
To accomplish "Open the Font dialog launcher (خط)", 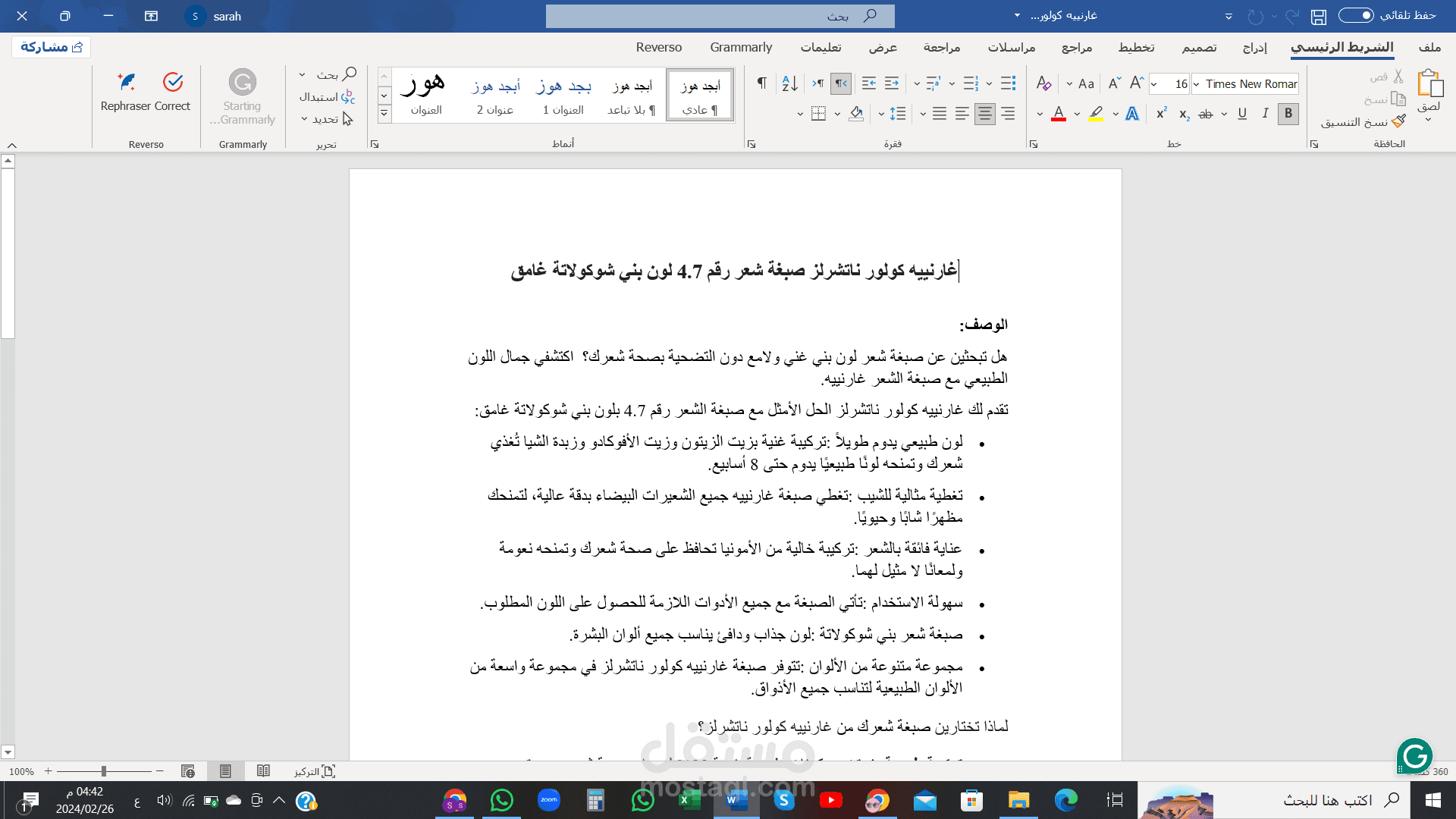I will pyautogui.click(x=1034, y=144).
